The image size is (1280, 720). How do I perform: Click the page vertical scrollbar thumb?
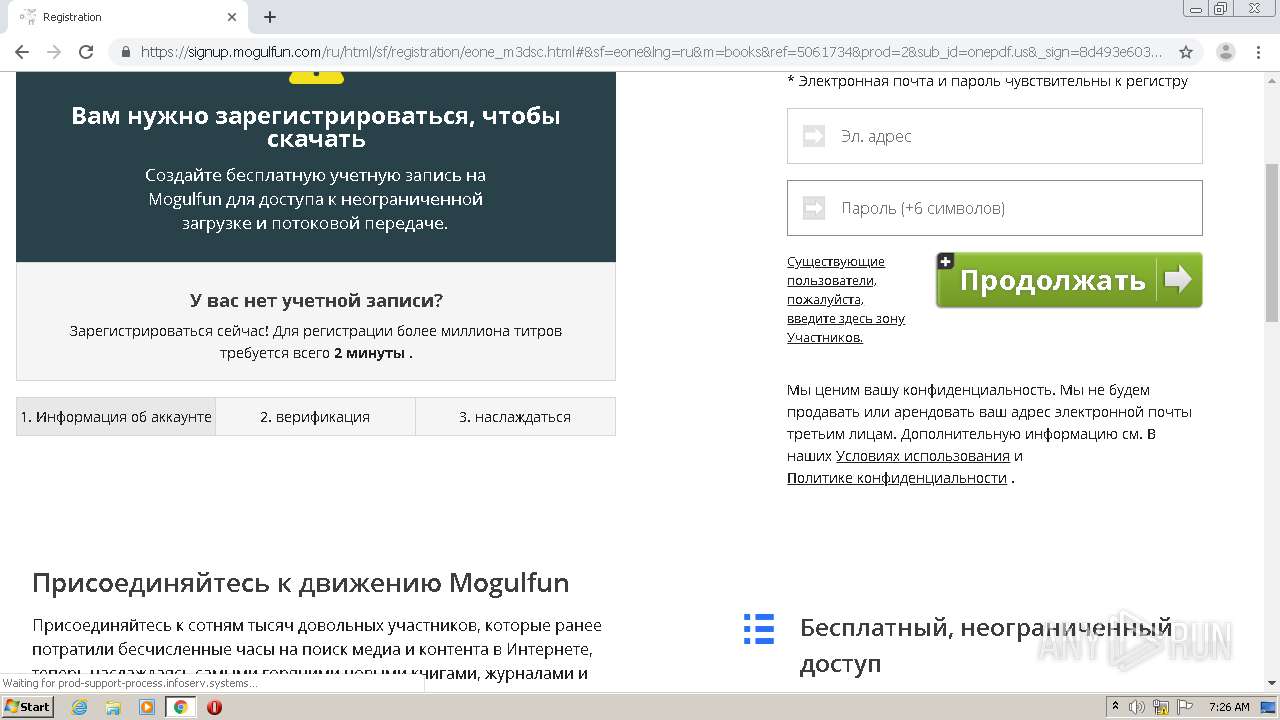click(x=1272, y=242)
